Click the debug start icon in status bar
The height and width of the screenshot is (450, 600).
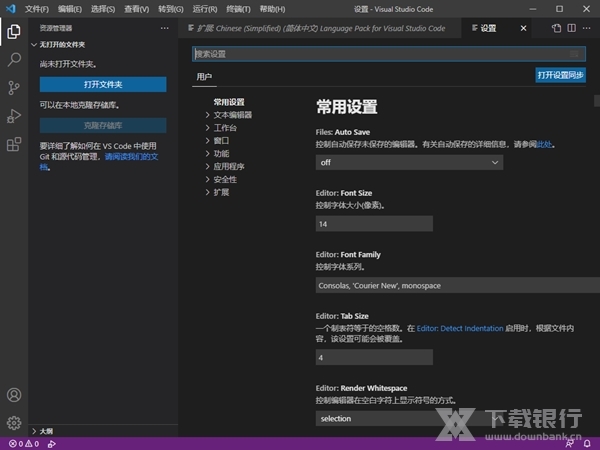(x=52, y=443)
